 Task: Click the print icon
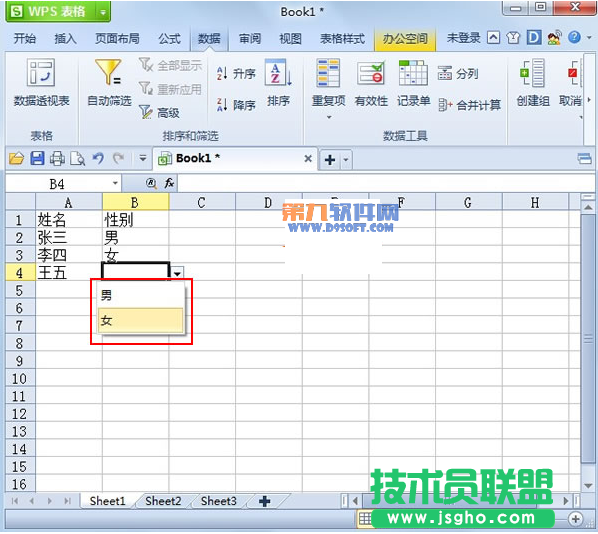58,158
